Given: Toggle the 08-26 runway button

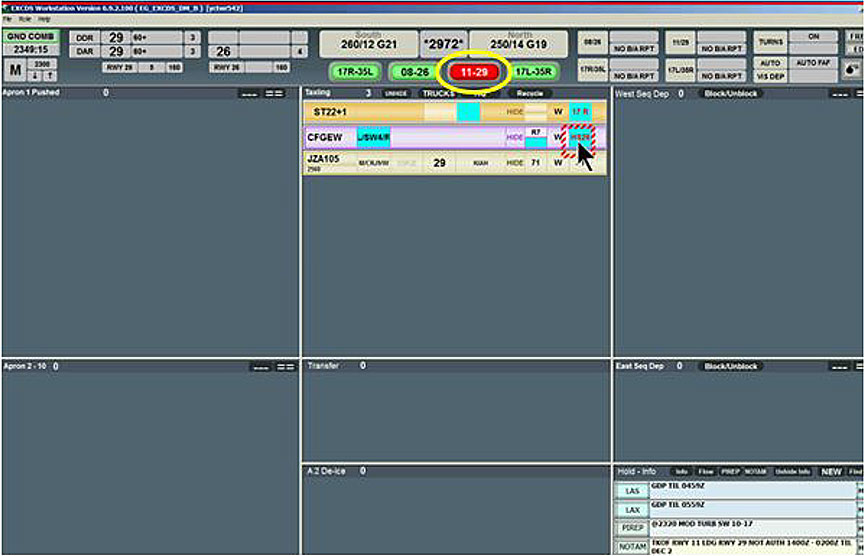Looking at the screenshot, I should (x=415, y=72).
